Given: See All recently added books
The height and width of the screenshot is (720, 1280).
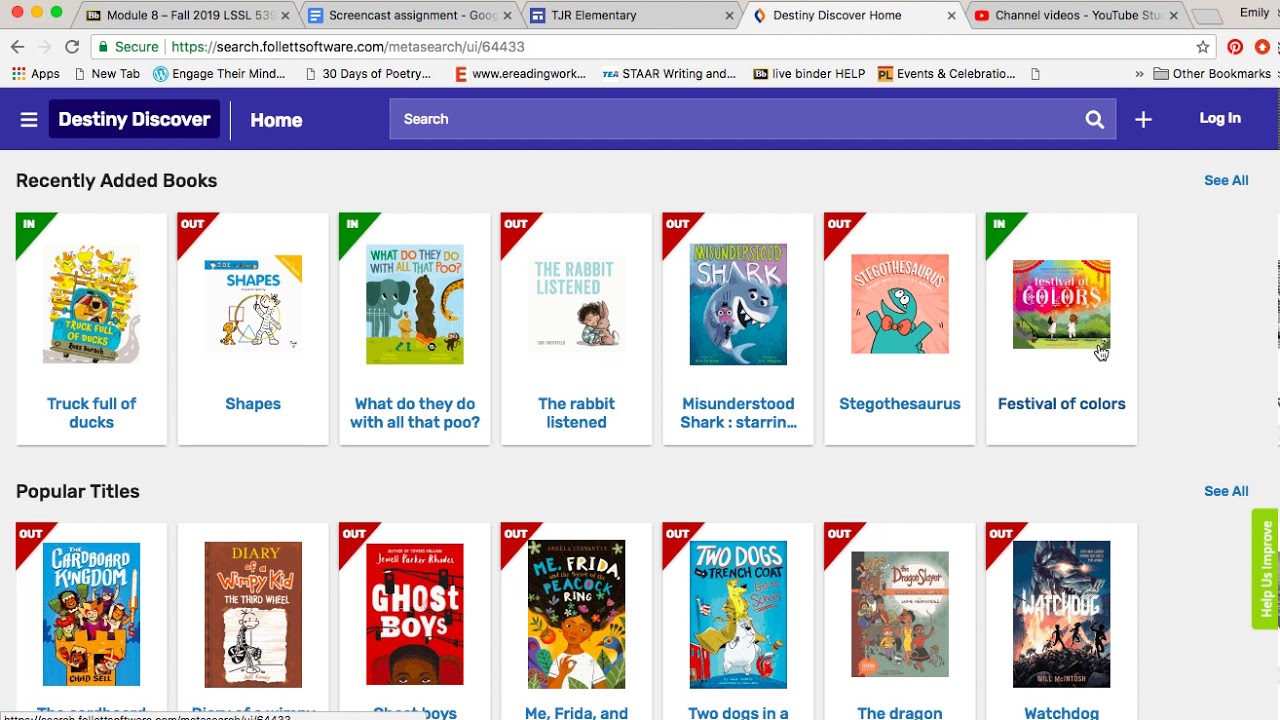Looking at the screenshot, I should pyautogui.click(x=1226, y=181).
